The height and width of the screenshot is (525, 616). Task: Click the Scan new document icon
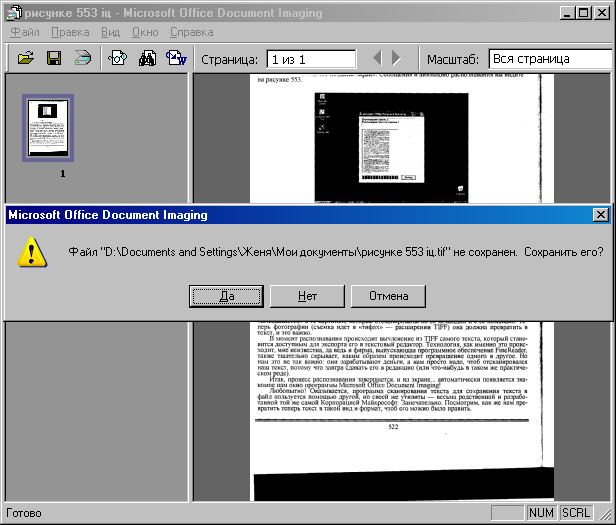[x=83, y=58]
